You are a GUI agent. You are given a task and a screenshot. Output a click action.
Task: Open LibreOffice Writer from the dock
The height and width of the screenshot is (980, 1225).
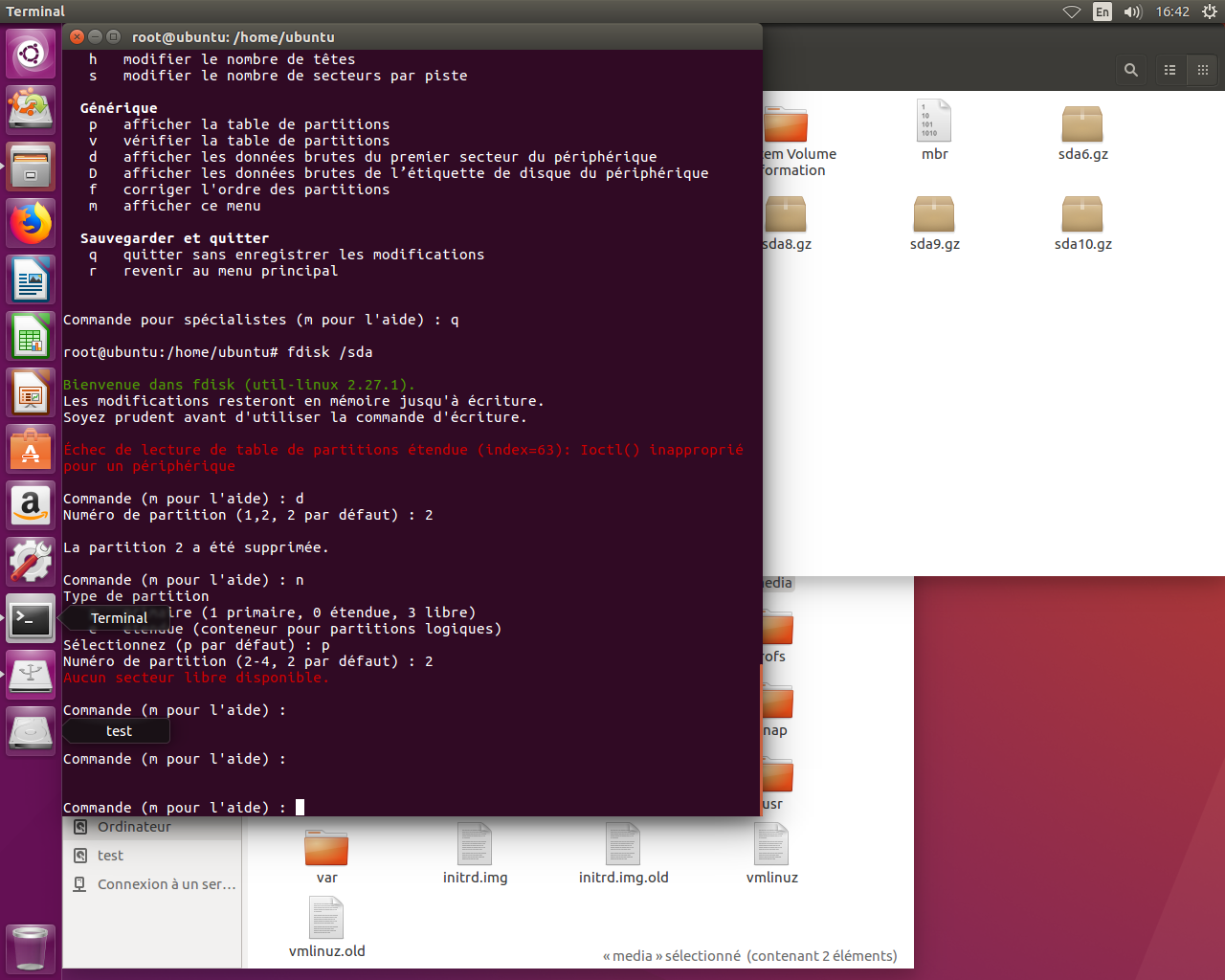[31, 279]
